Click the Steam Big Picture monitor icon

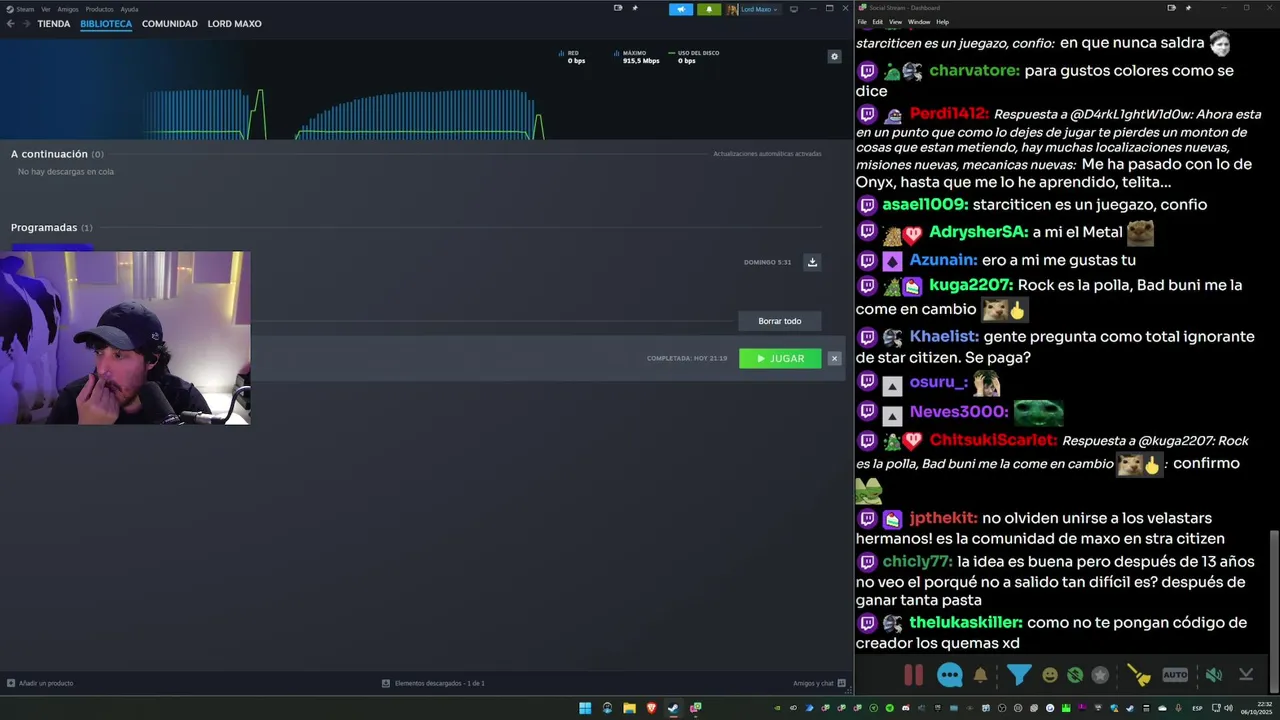(794, 9)
